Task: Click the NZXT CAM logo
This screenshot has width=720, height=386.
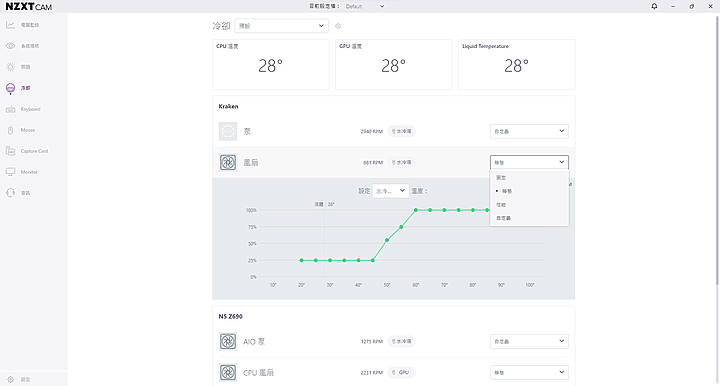Action: pos(28,6)
